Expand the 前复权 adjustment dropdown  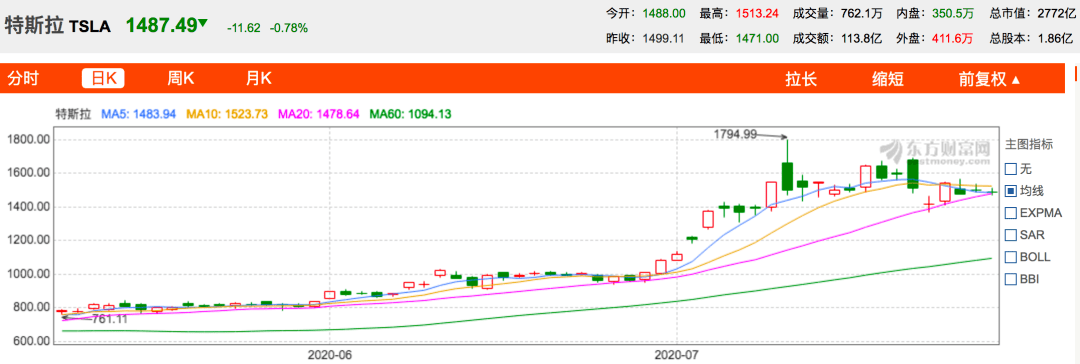(x=990, y=79)
